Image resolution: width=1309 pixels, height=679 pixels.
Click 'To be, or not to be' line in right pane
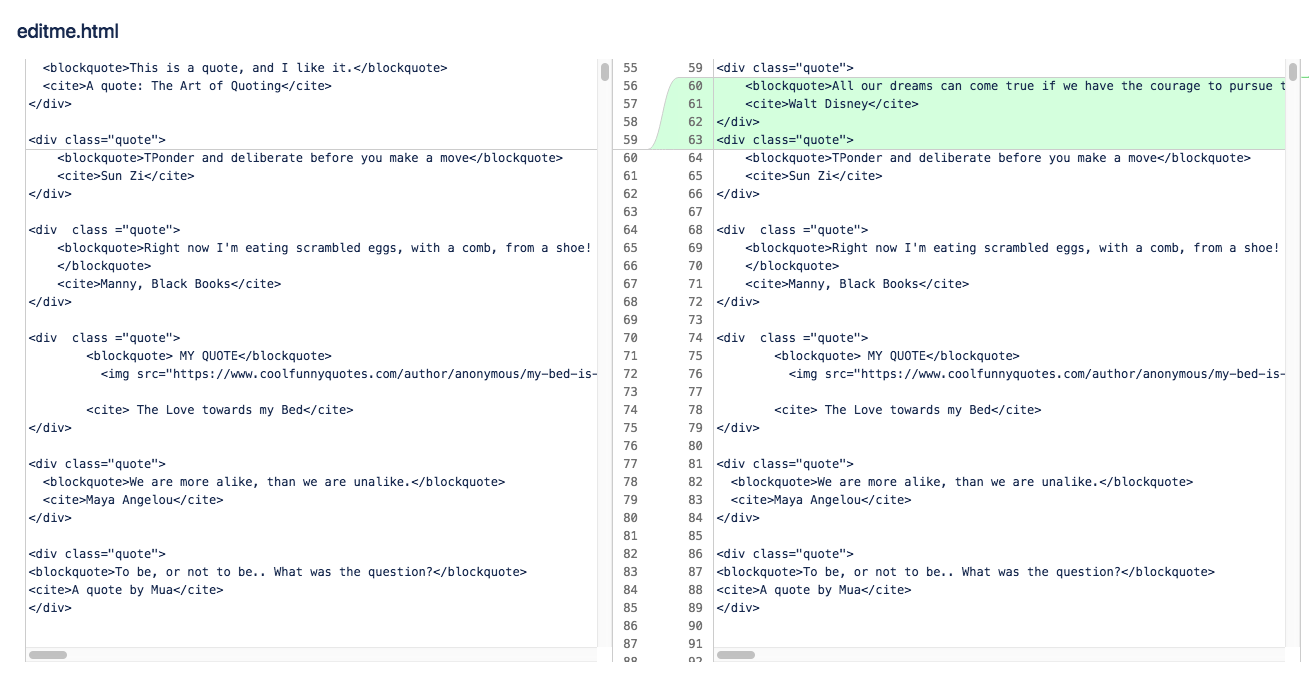pyautogui.click(x=966, y=572)
